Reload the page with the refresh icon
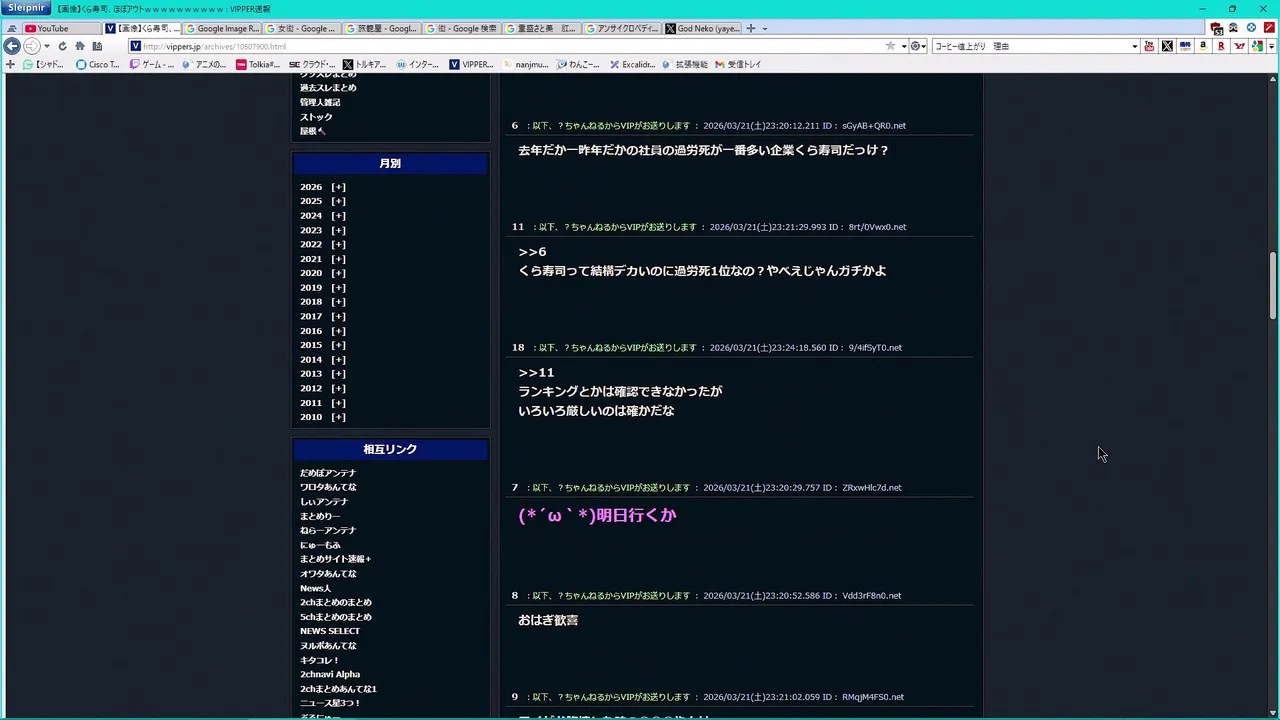The image size is (1280, 720). (62, 46)
